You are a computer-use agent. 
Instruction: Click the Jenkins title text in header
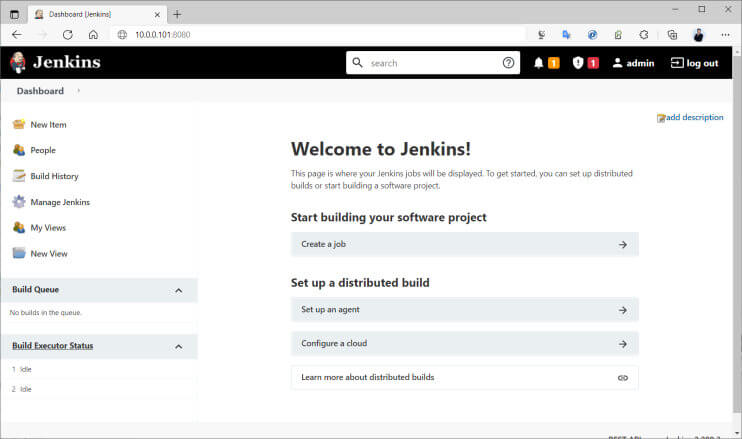pyautogui.click(x=67, y=62)
